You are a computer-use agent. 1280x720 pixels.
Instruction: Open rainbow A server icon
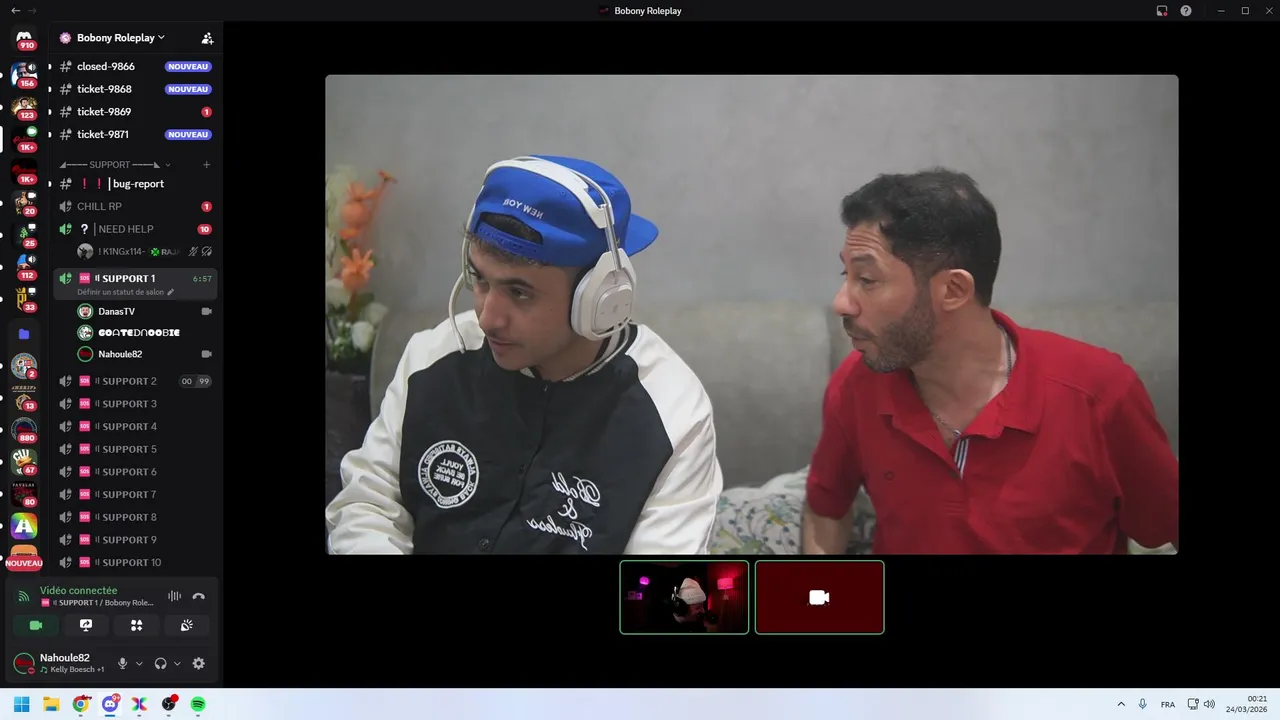pos(24,525)
